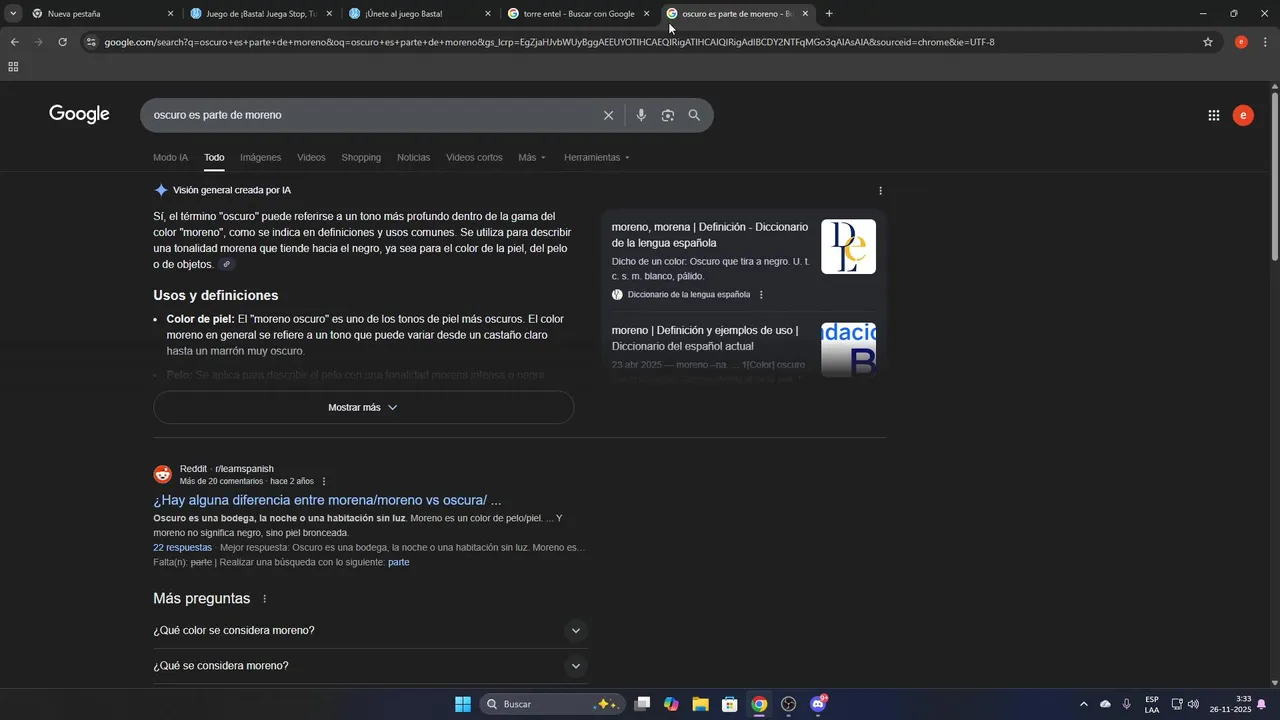This screenshot has height=720, width=1280.
Task: Launch Copilot from the taskbar
Action: [671, 704]
